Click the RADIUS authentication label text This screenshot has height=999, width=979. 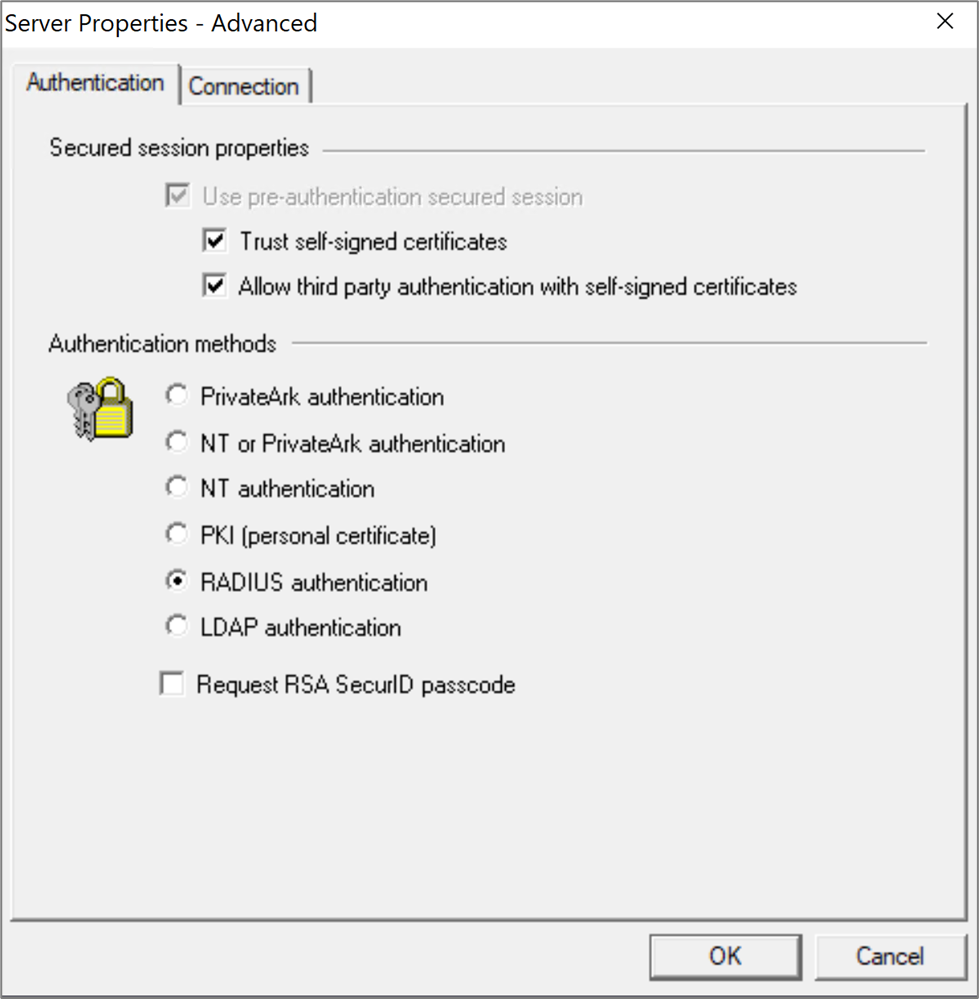click(x=314, y=581)
